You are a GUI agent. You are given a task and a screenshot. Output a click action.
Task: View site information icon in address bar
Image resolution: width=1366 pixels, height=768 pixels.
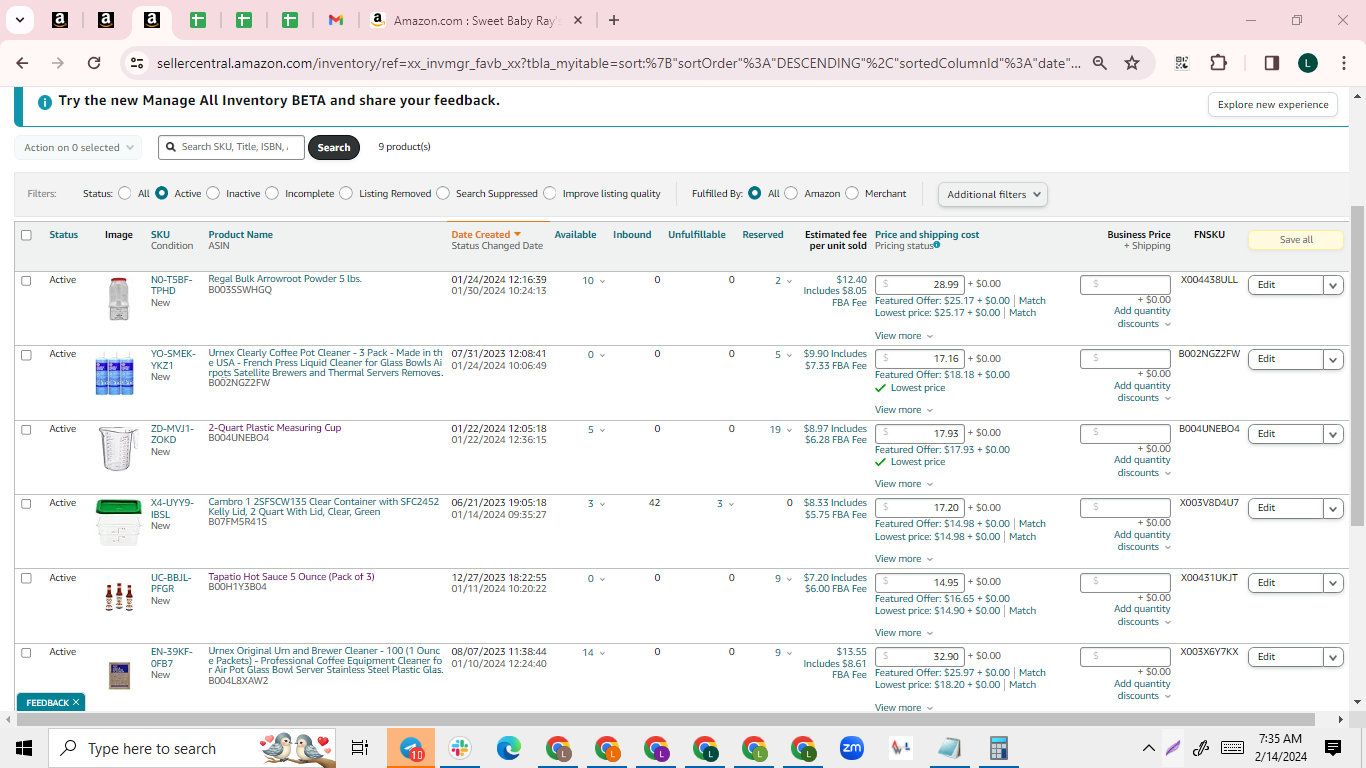tap(137, 63)
